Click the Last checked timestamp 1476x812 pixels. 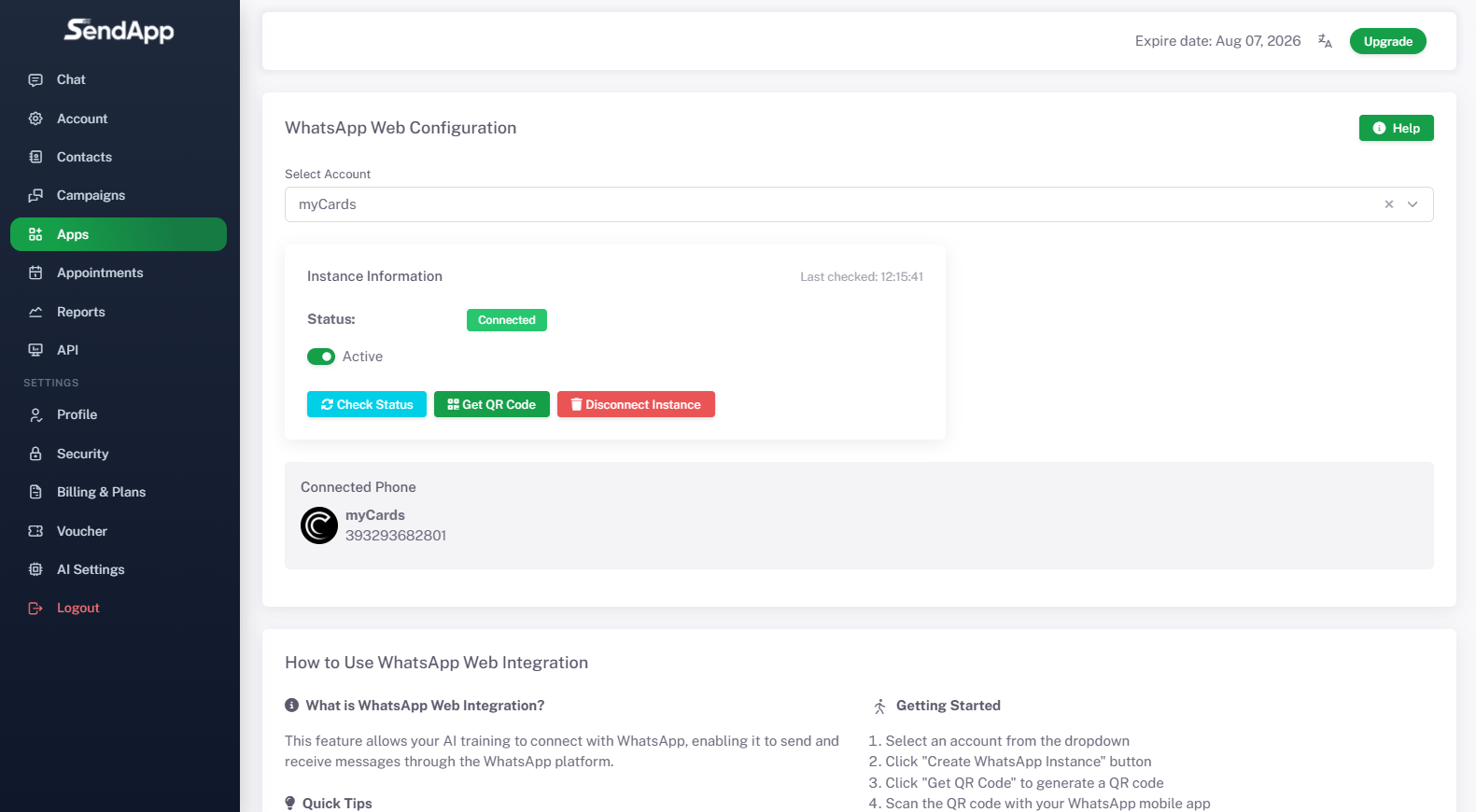point(862,277)
